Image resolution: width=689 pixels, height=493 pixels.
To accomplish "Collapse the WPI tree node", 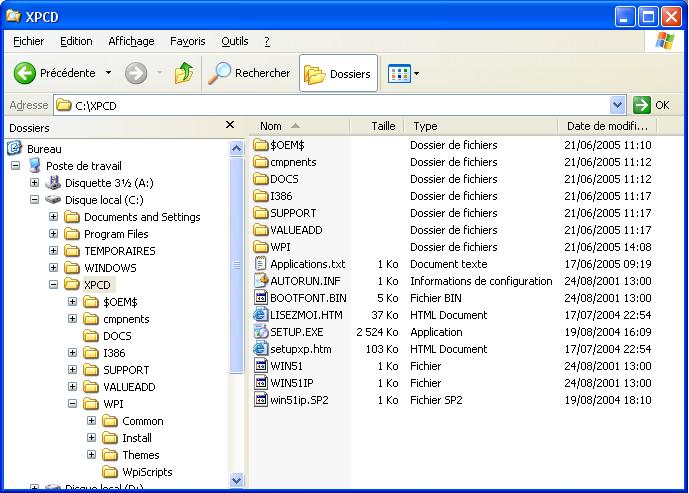I will [x=73, y=403].
